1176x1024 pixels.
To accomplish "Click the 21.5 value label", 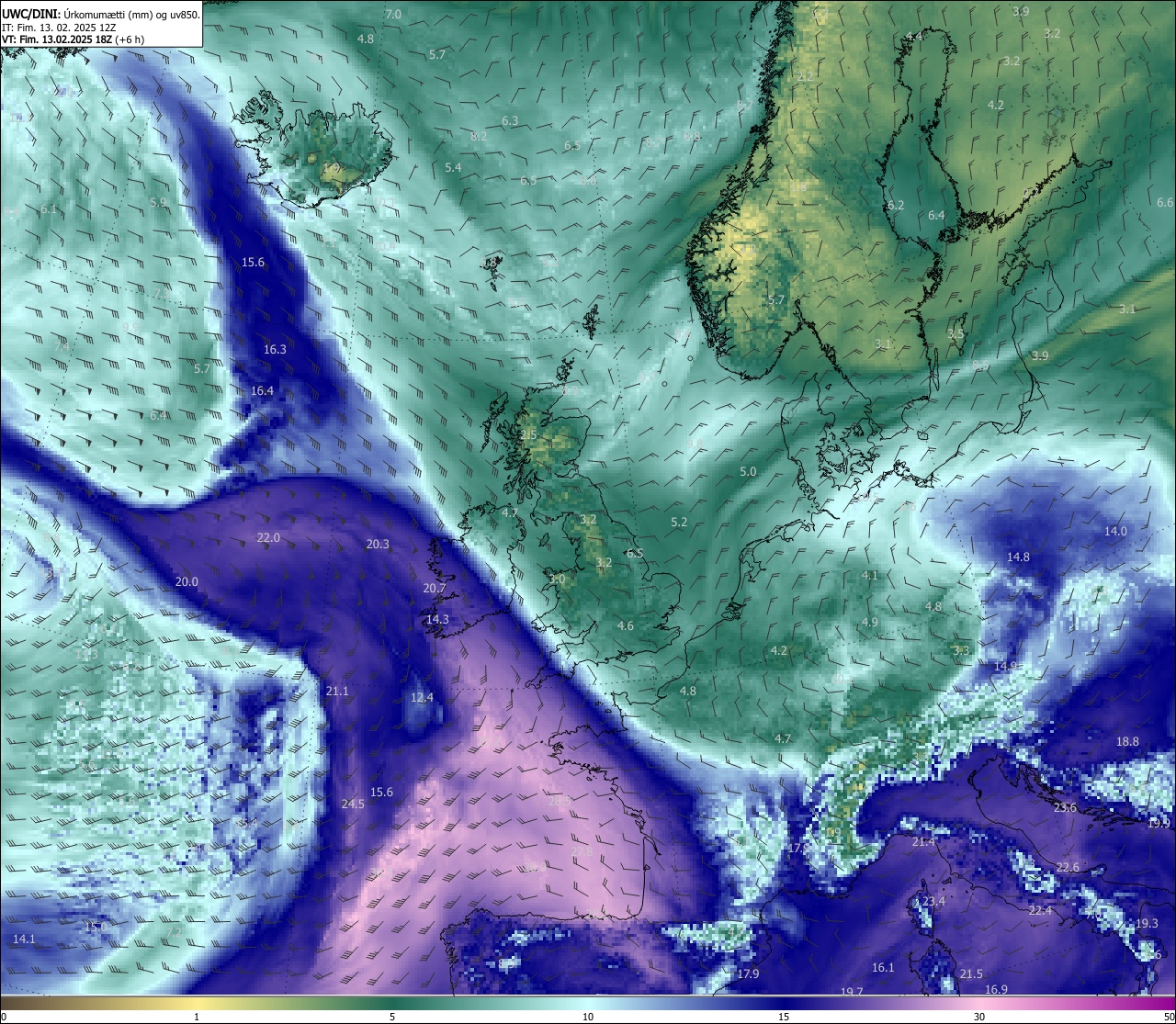I will 971,973.
